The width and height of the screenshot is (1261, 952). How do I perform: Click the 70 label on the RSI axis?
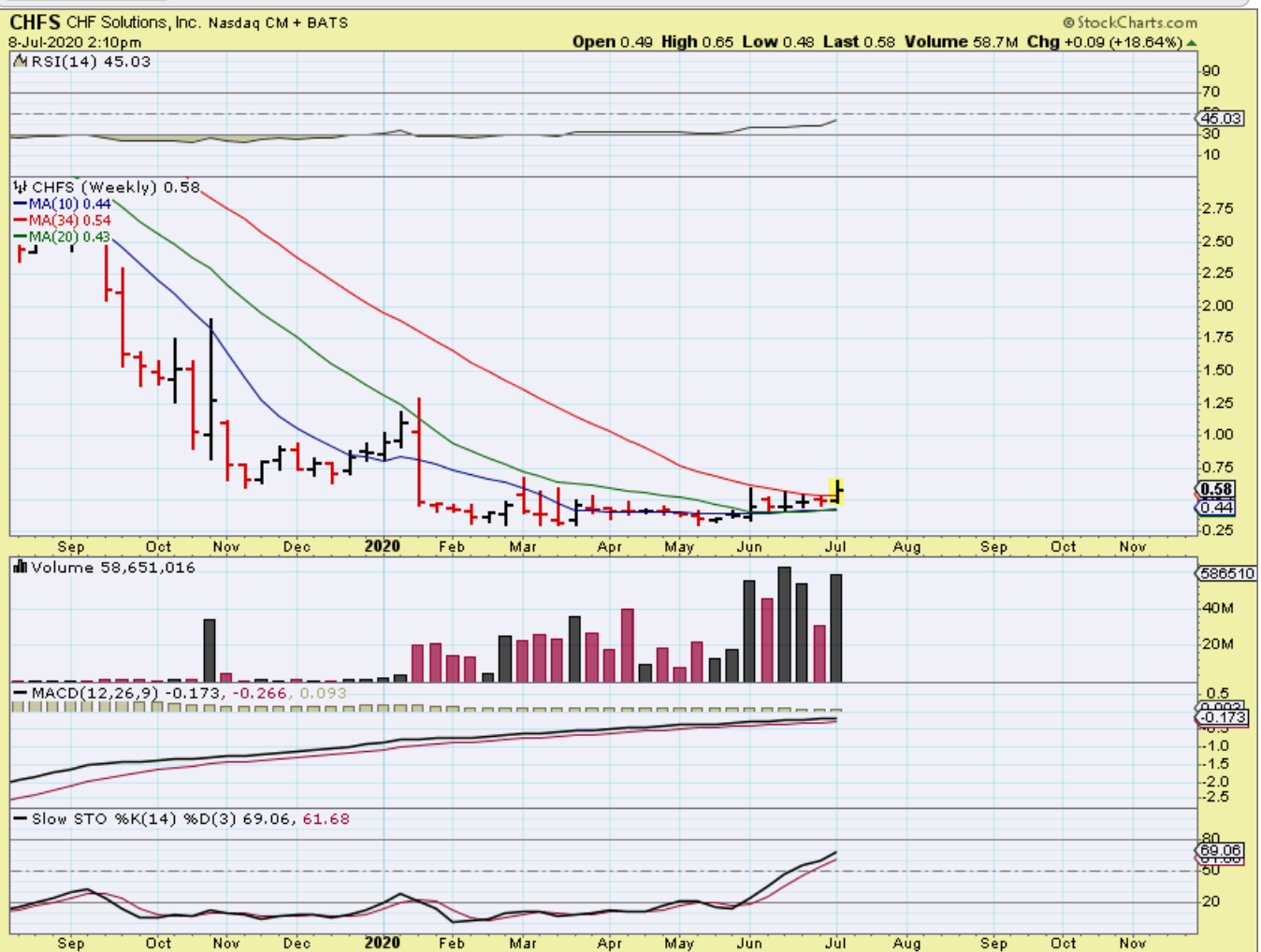click(x=1210, y=92)
